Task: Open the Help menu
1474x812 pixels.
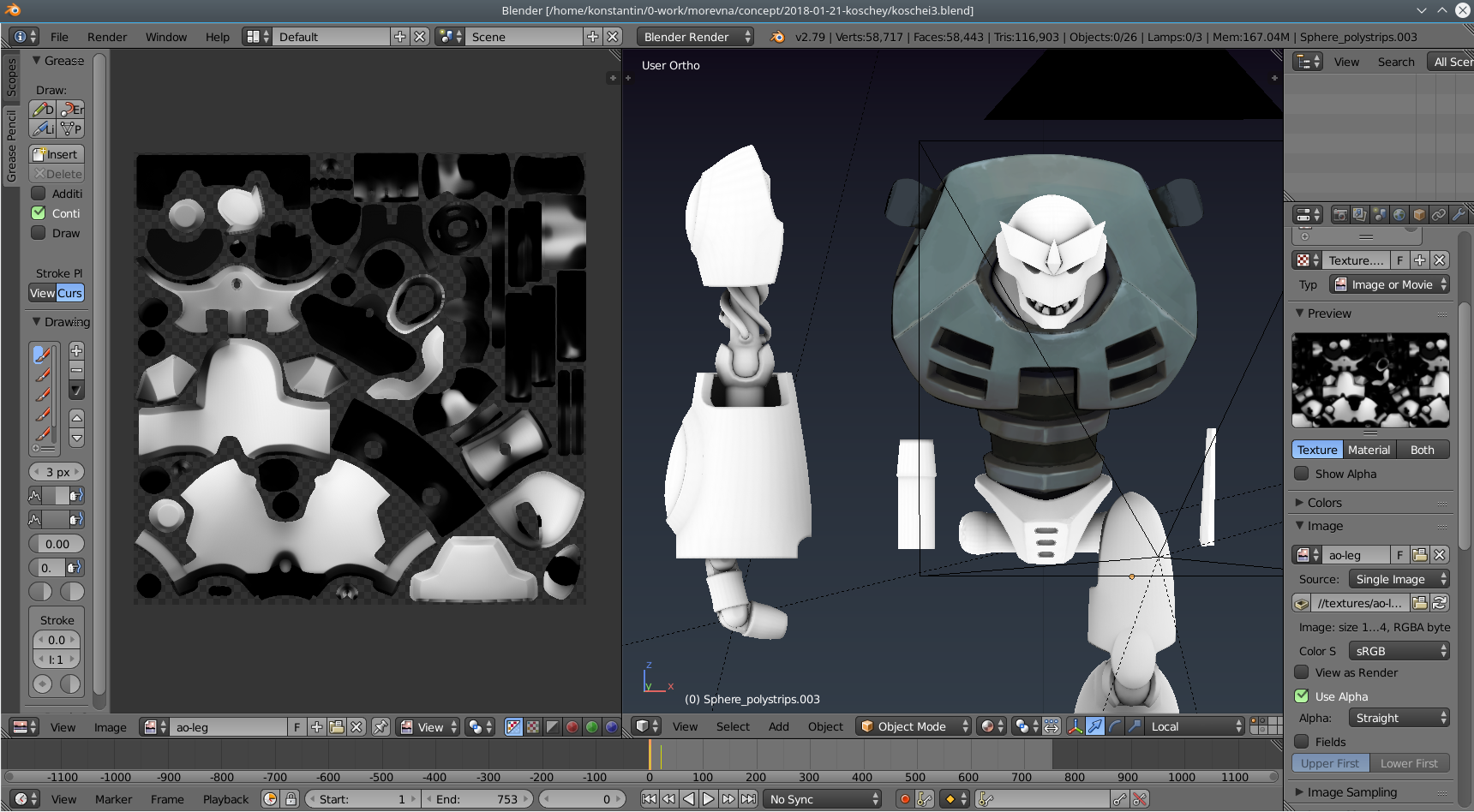Action: [x=218, y=37]
